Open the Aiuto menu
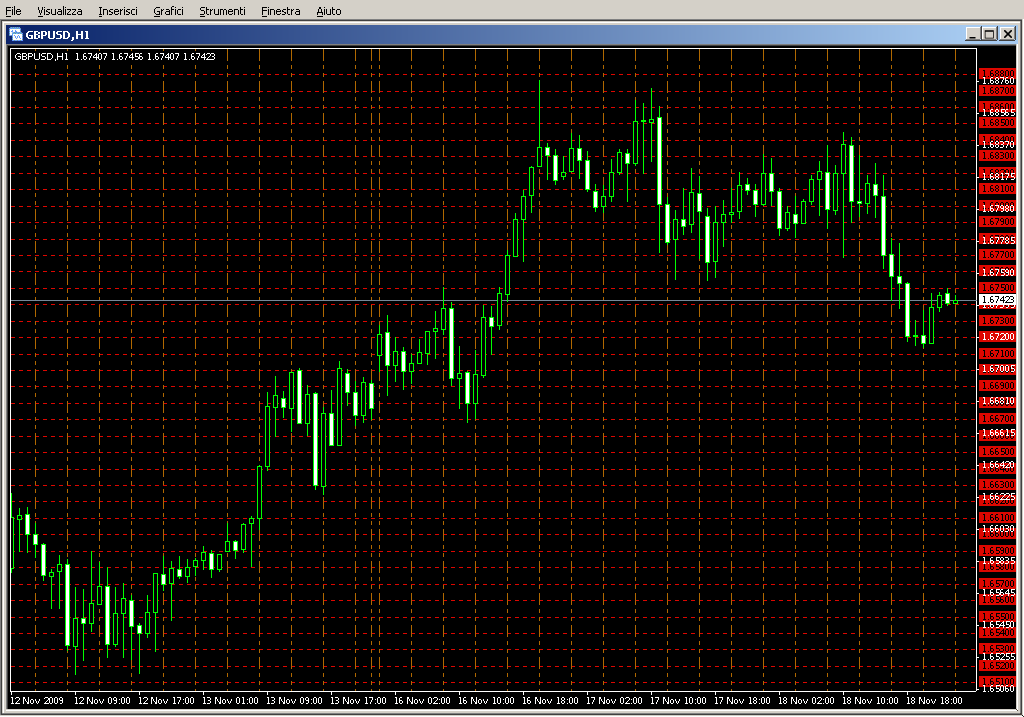The height and width of the screenshot is (717, 1024). pyautogui.click(x=328, y=11)
